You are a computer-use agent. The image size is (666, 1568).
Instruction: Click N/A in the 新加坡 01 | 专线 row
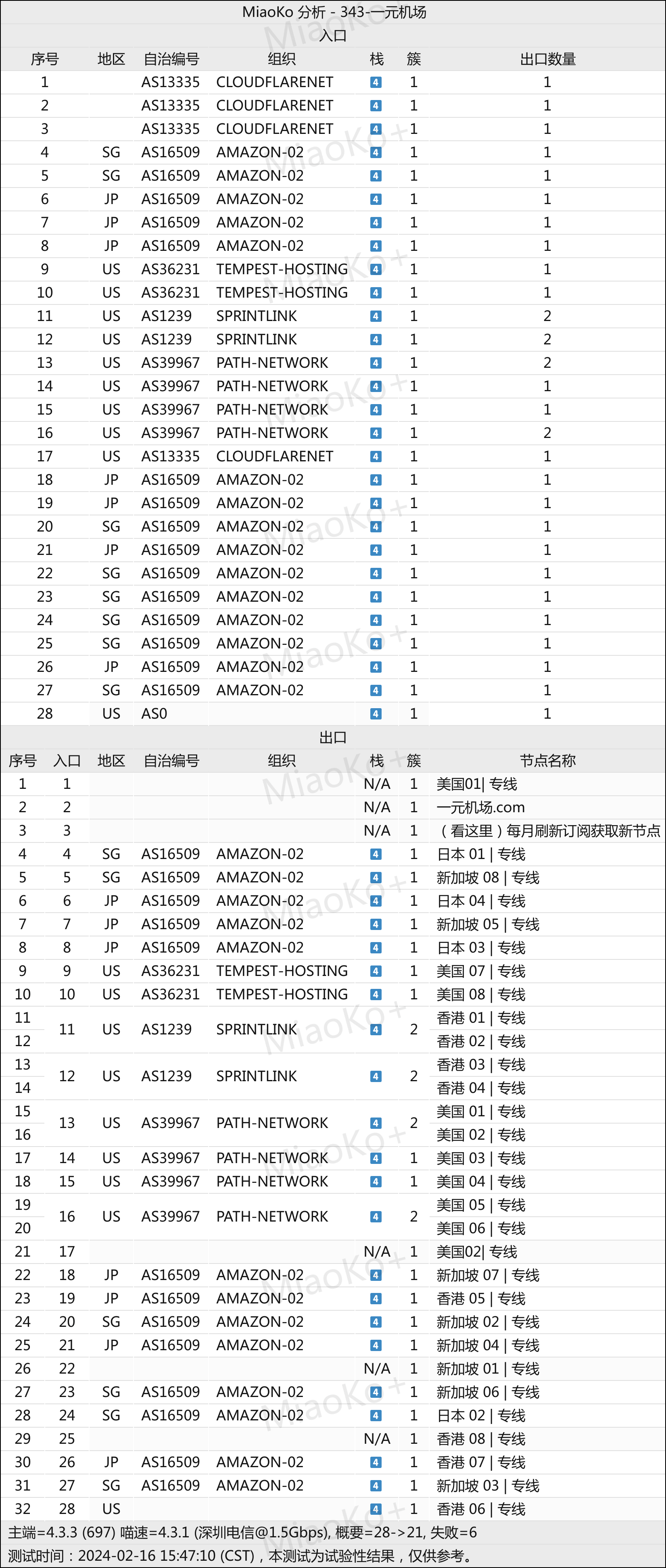[377, 1369]
